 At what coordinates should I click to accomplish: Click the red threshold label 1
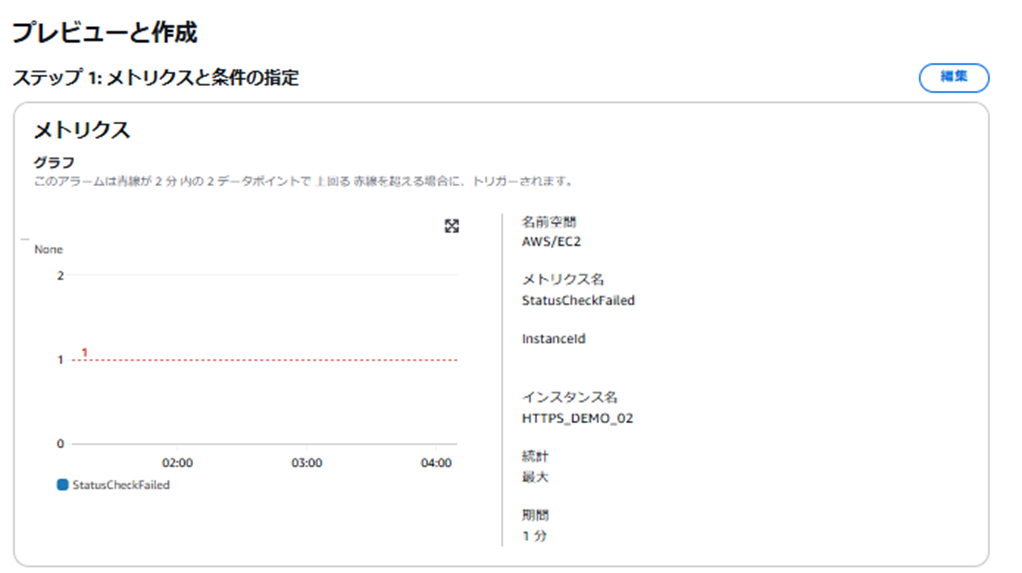[x=84, y=352]
